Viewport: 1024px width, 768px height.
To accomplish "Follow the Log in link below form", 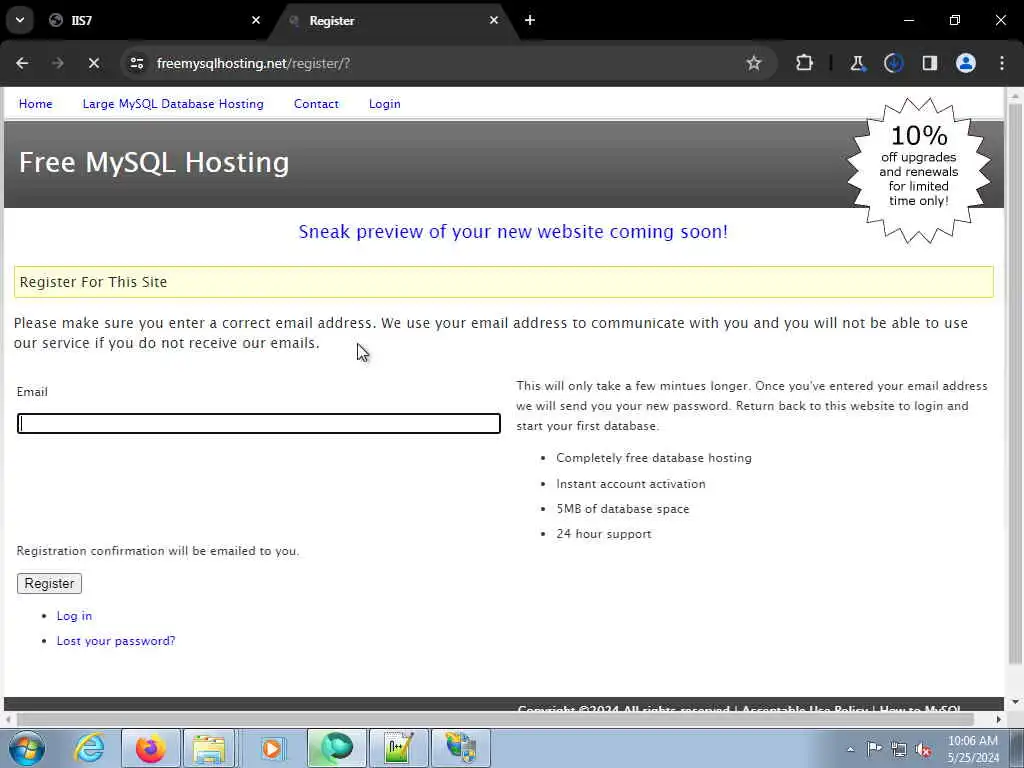I will (74, 616).
